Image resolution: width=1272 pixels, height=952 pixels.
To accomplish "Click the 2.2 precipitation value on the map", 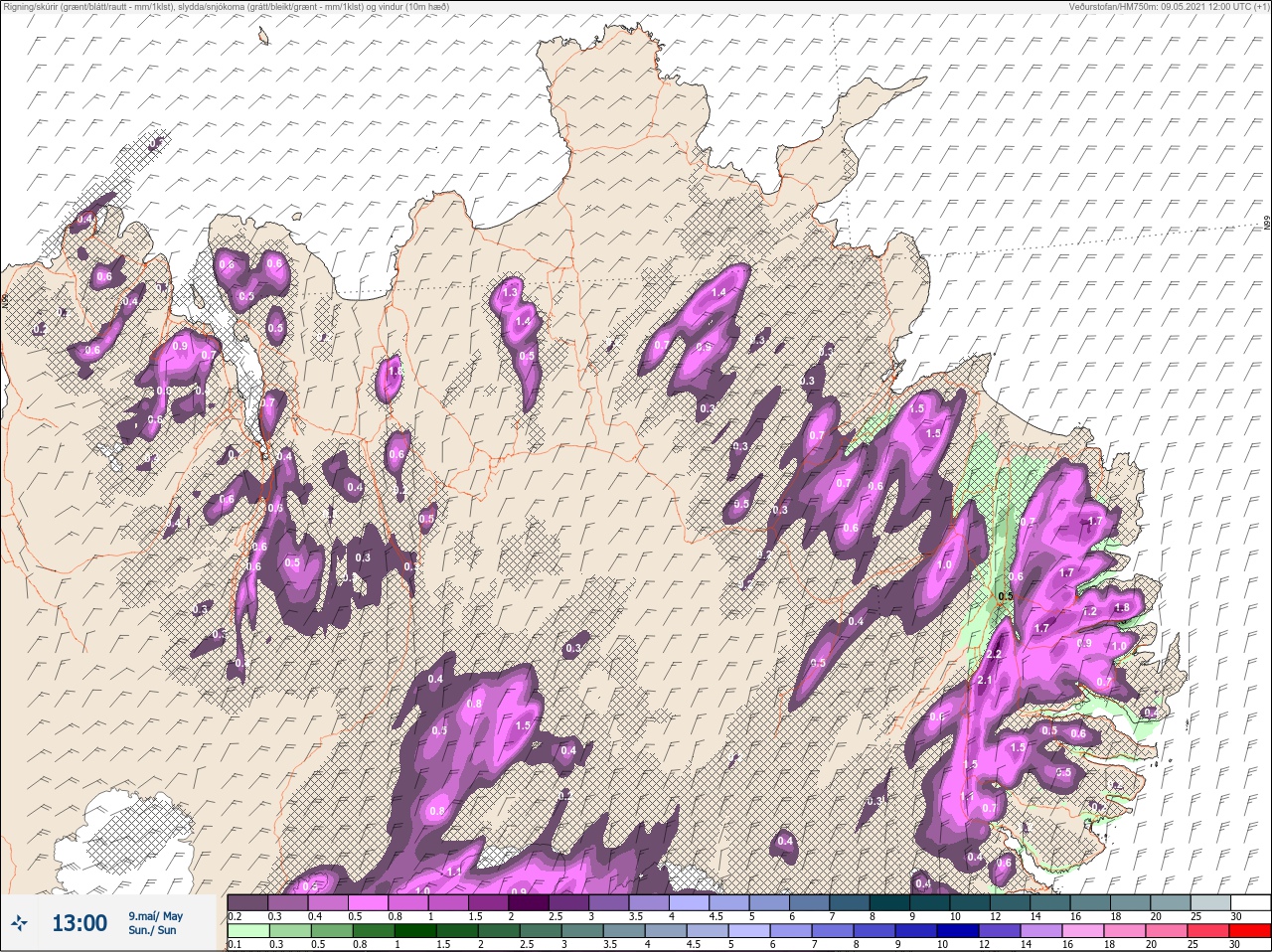I will click(x=995, y=653).
